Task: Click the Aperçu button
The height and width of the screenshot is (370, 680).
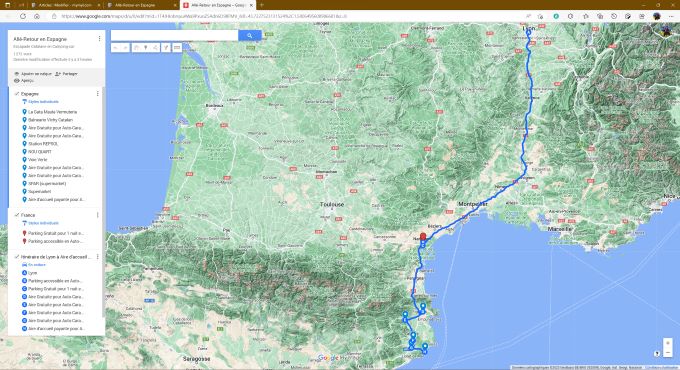Action: [24, 81]
